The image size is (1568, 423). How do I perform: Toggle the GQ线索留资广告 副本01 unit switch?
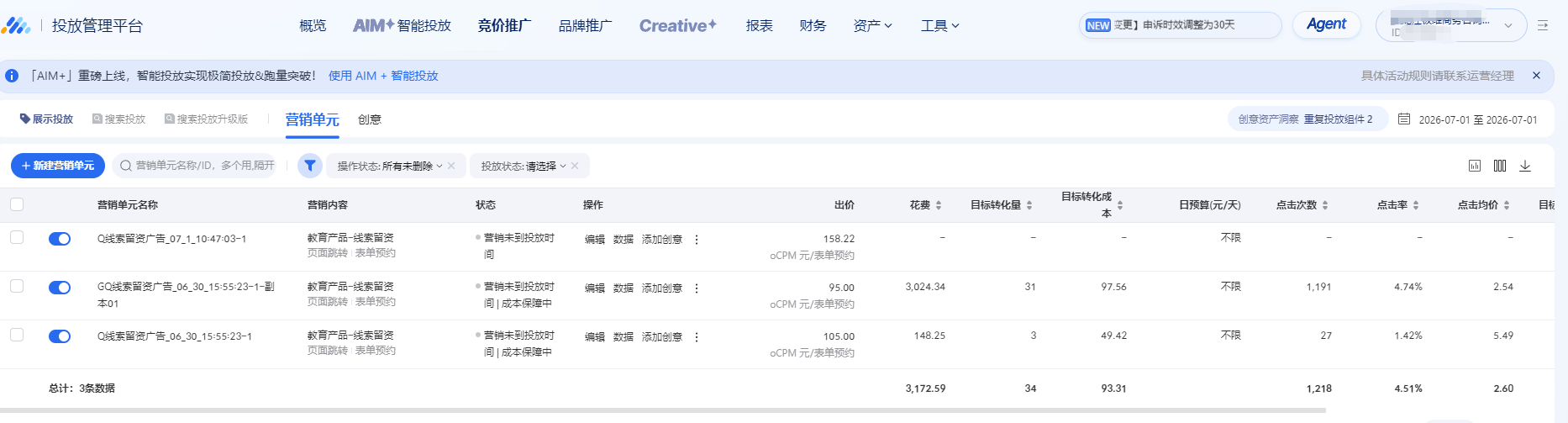click(60, 288)
